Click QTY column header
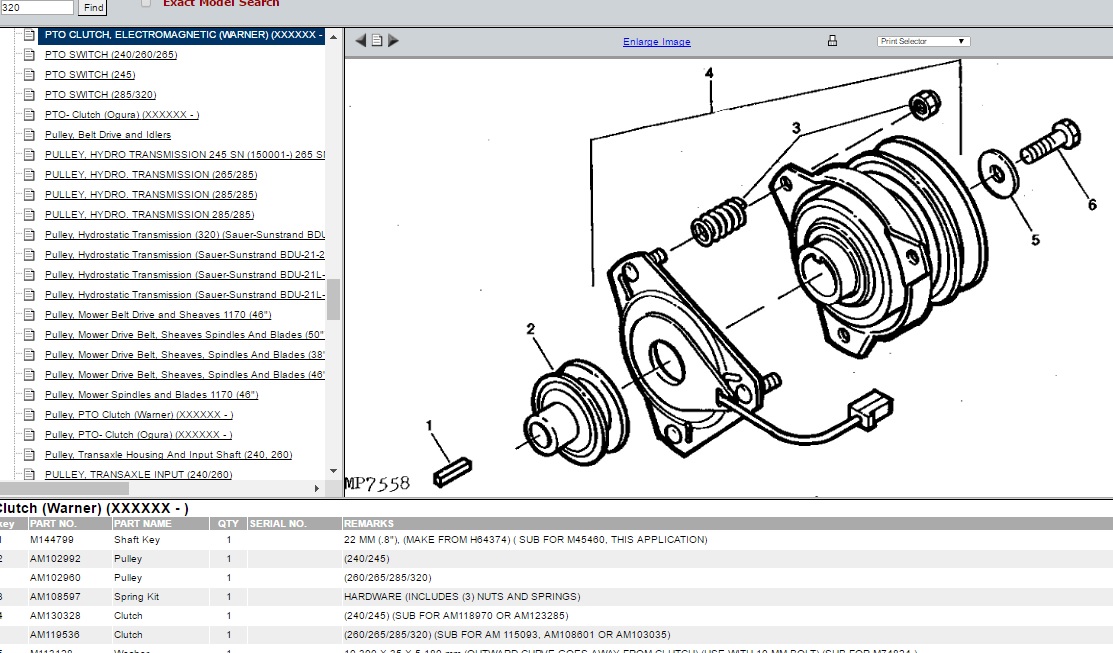 coord(229,524)
